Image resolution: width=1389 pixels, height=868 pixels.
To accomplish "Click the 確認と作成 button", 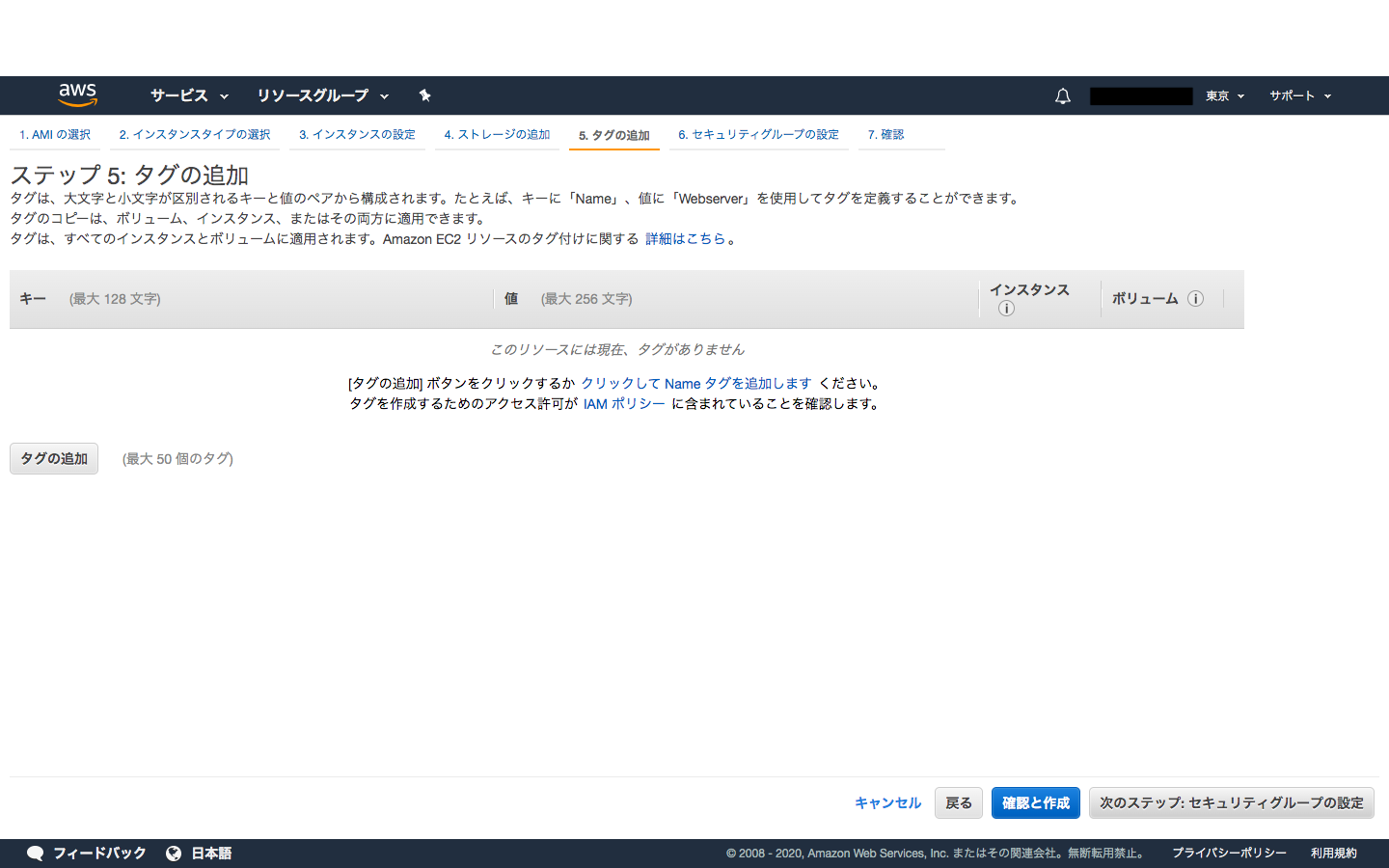I will [1035, 802].
